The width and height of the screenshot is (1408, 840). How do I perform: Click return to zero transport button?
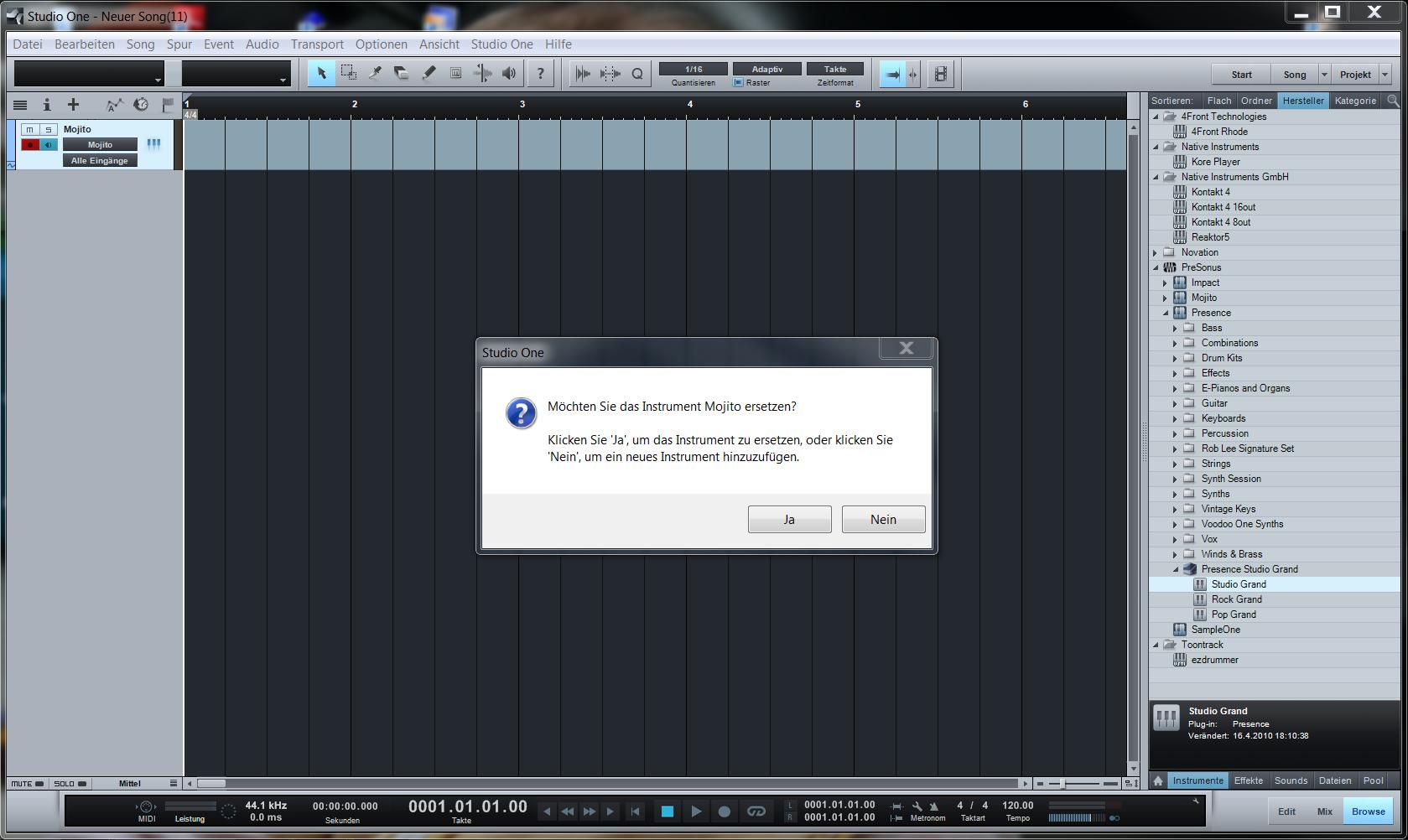click(x=636, y=811)
